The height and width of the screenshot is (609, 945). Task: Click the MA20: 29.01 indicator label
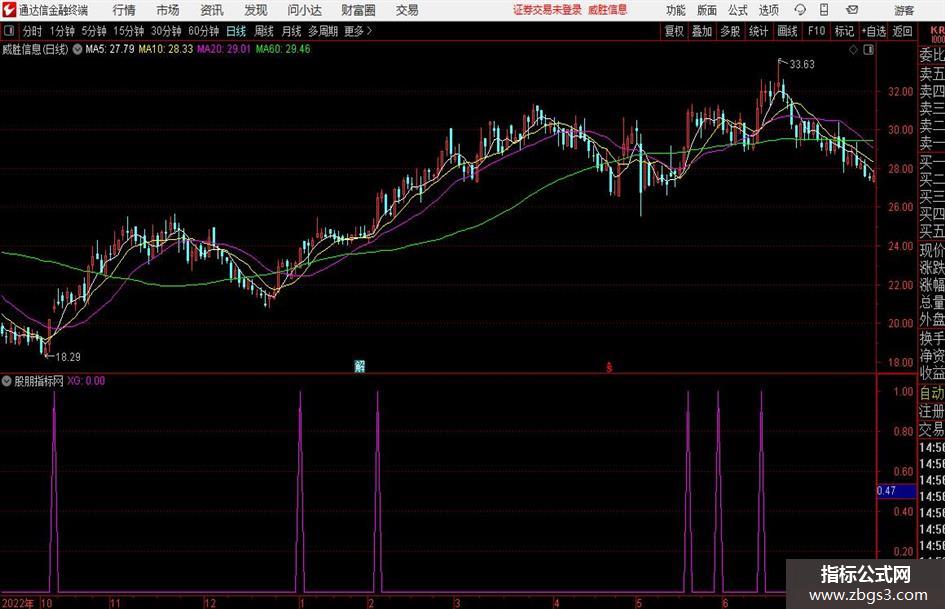pos(224,49)
